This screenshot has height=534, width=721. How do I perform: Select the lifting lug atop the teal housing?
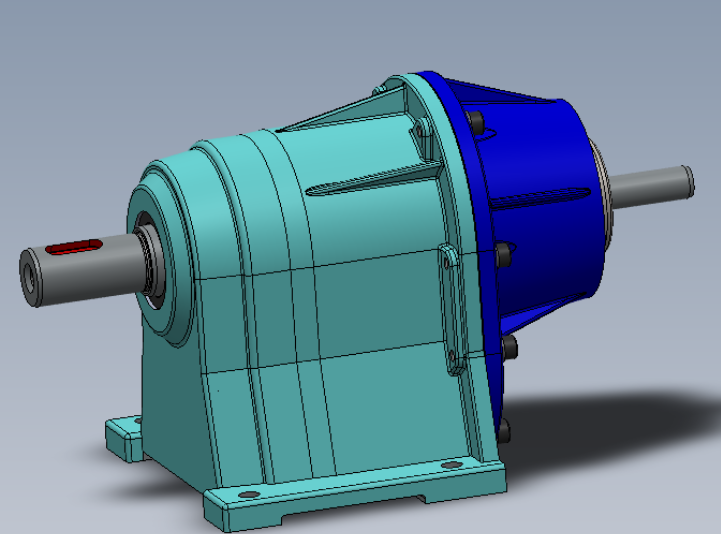[423, 130]
